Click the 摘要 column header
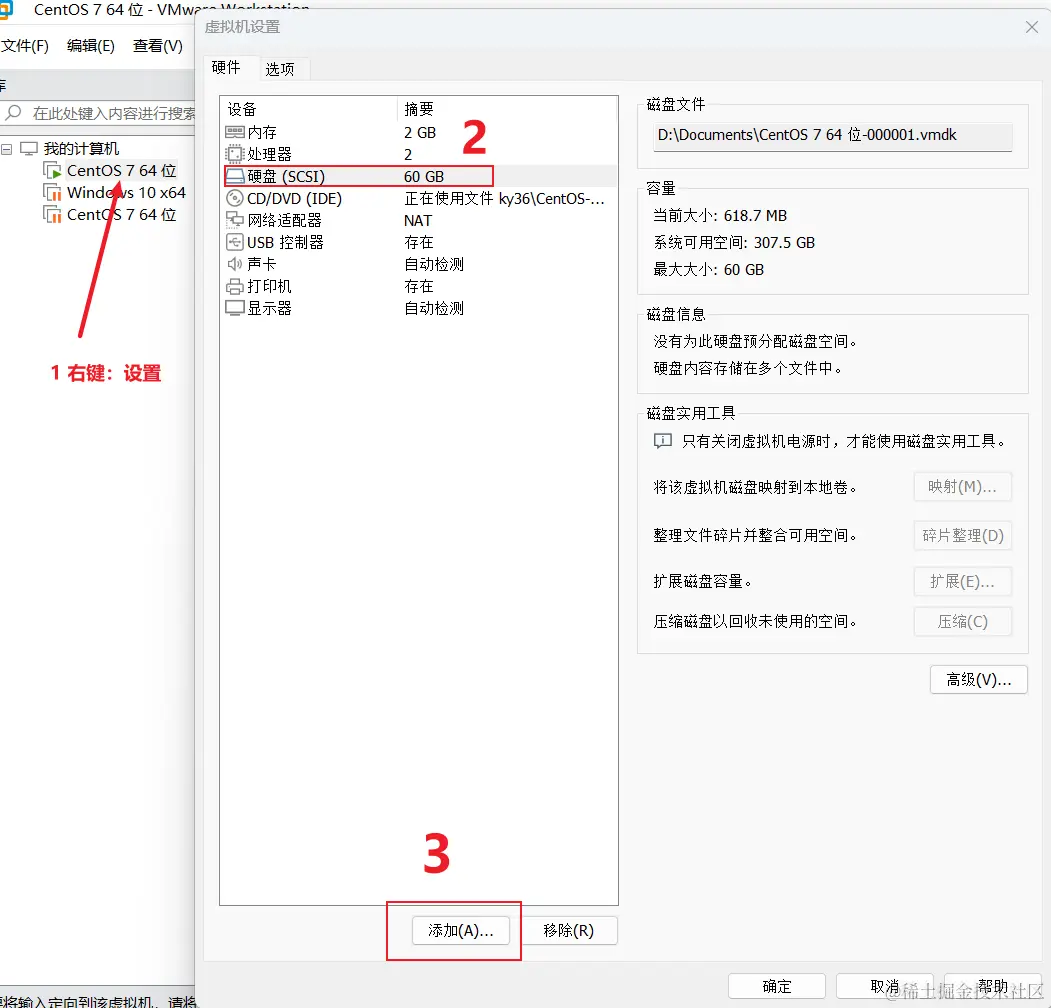 419,109
